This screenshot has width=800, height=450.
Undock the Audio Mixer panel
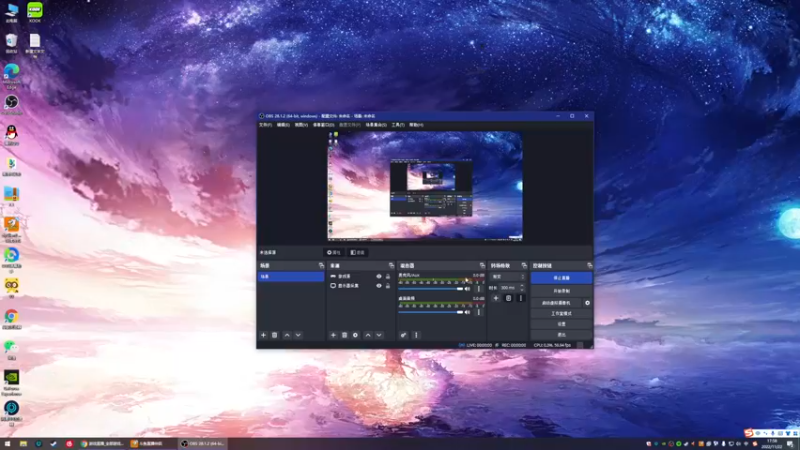482,266
